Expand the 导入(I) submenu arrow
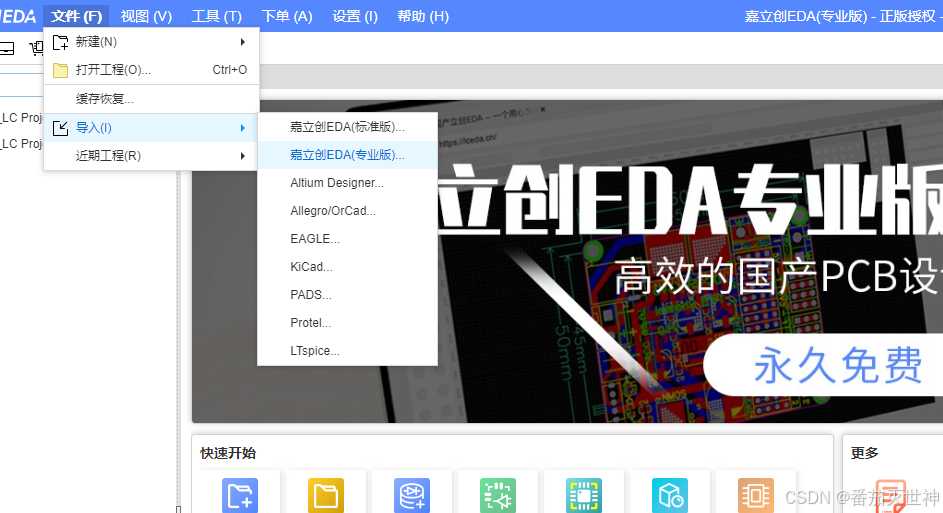 pos(242,127)
